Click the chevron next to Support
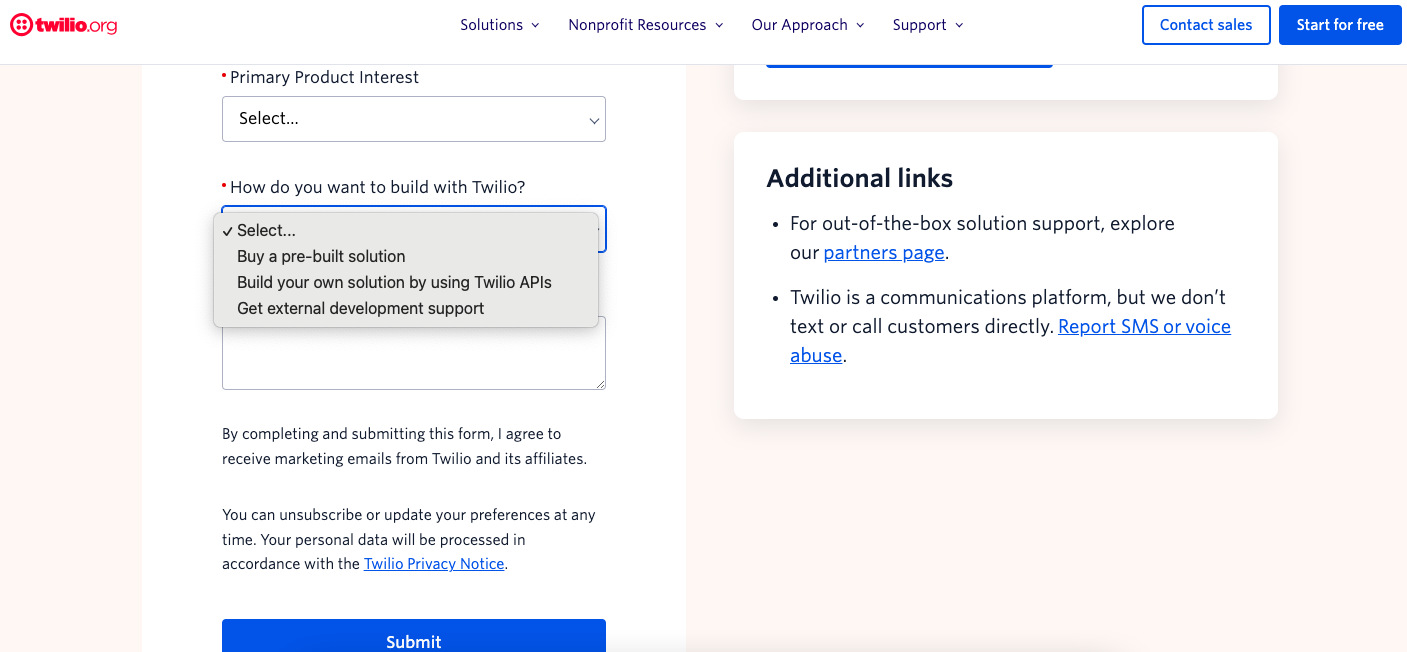 click(x=960, y=25)
